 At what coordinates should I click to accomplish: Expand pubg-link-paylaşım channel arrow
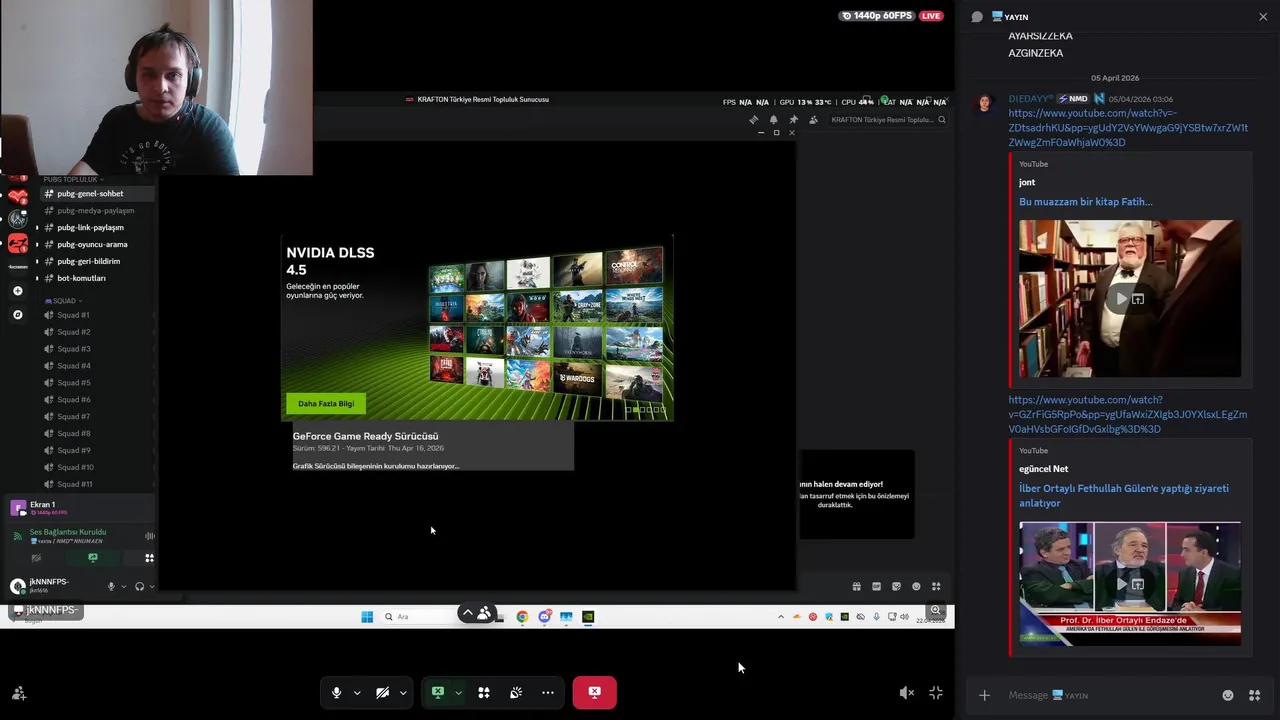pyautogui.click(x=37, y=228)
